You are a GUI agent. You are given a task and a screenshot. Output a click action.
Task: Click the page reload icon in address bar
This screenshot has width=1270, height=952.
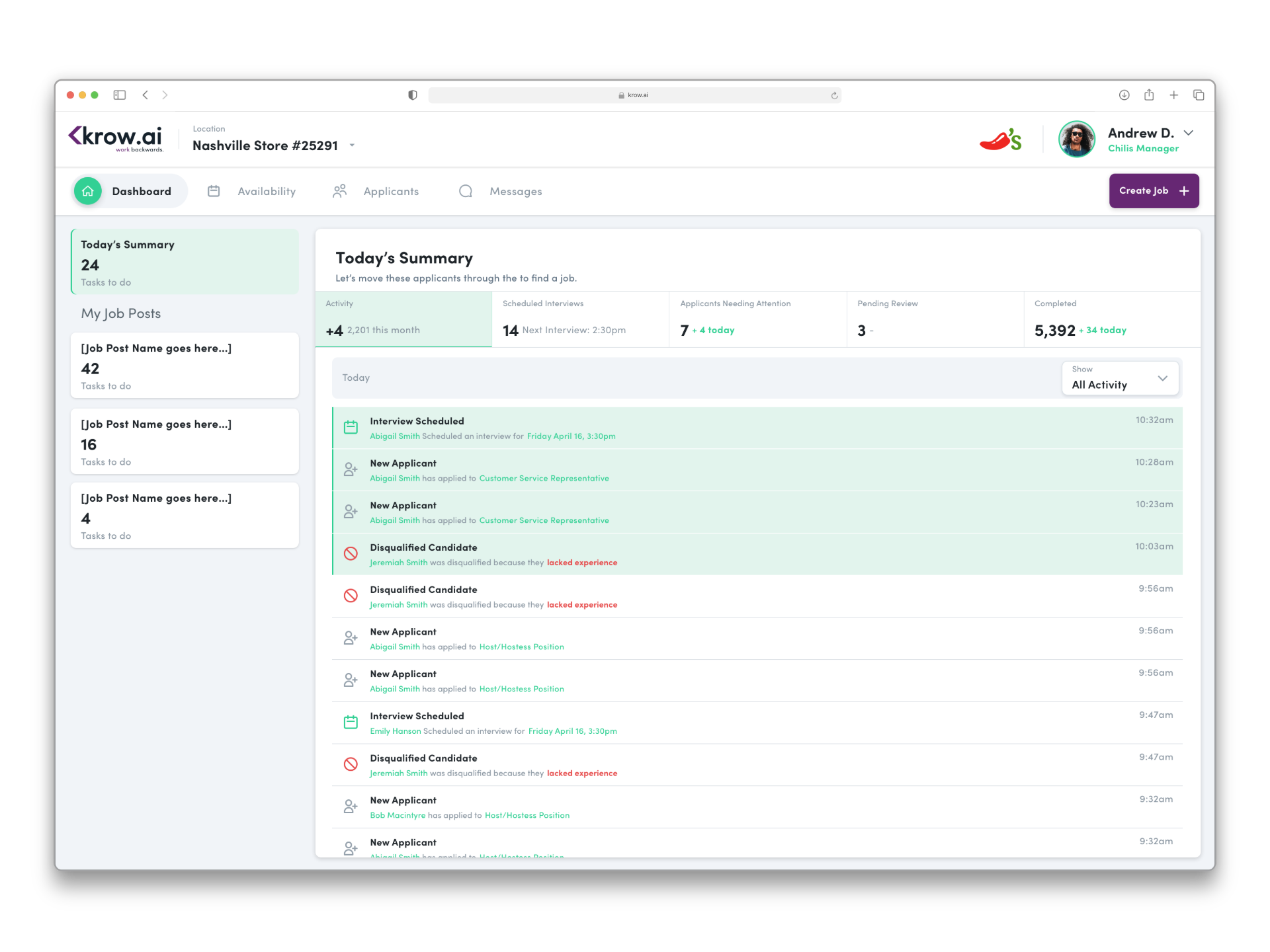click(x=834, y=95)
